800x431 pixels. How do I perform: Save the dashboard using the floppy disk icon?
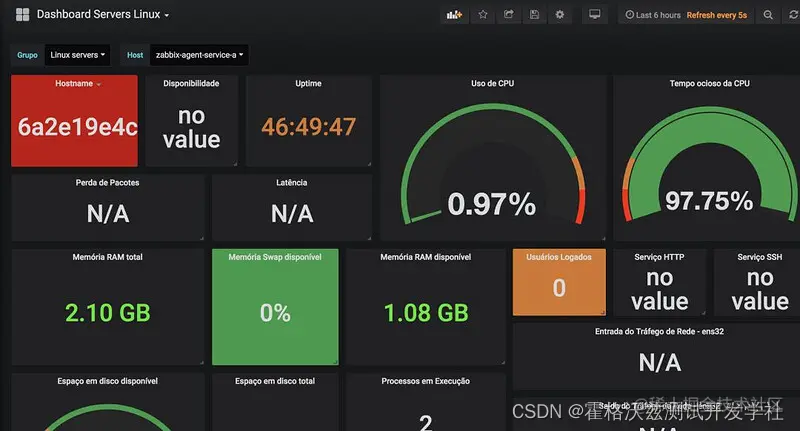[534, 15]
